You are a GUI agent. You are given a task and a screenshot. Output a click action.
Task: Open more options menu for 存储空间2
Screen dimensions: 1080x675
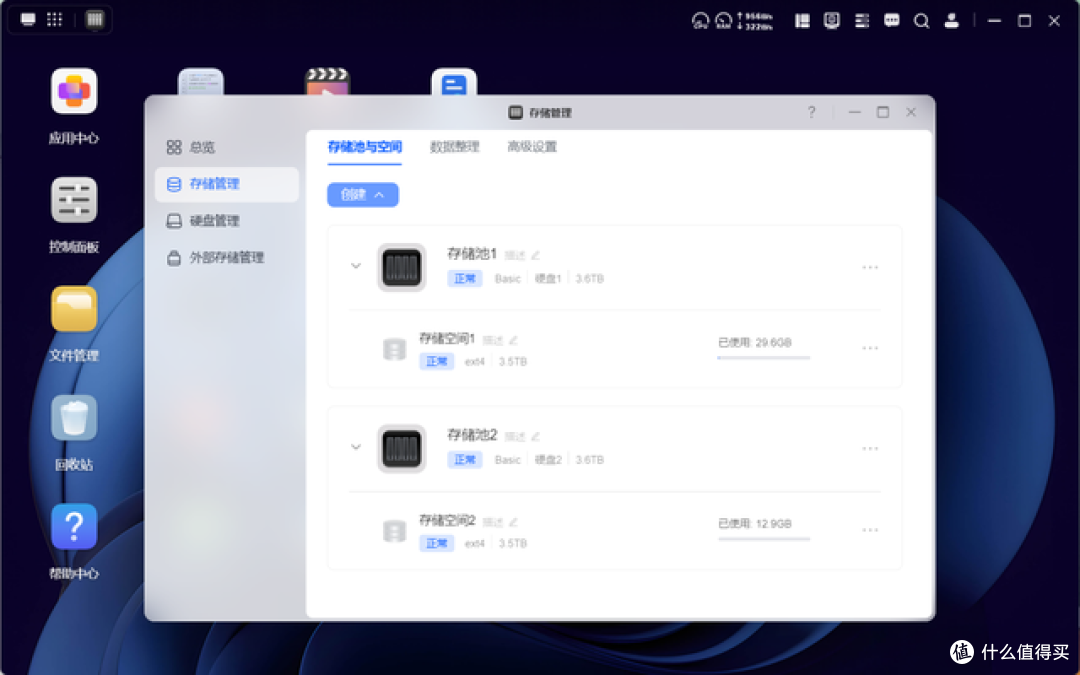[870, 530]
